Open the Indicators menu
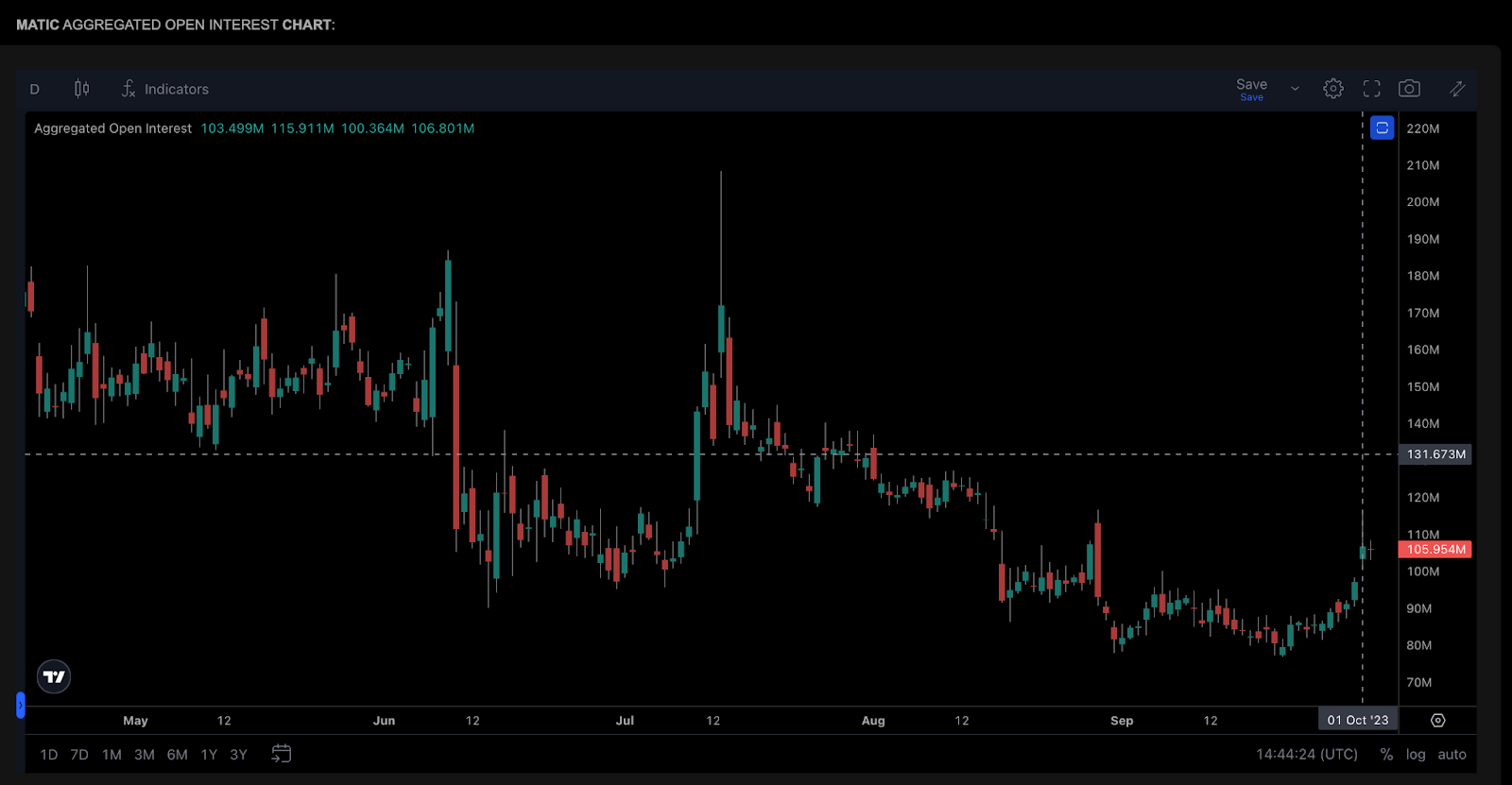Image resolution: width=1512 pixels, height=785 pixels. [165, 89]
